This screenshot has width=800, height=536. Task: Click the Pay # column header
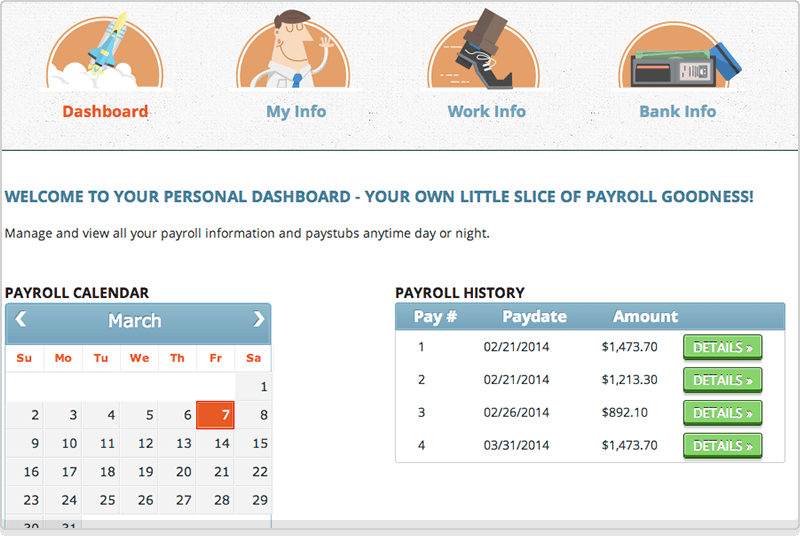pos(435,317)
